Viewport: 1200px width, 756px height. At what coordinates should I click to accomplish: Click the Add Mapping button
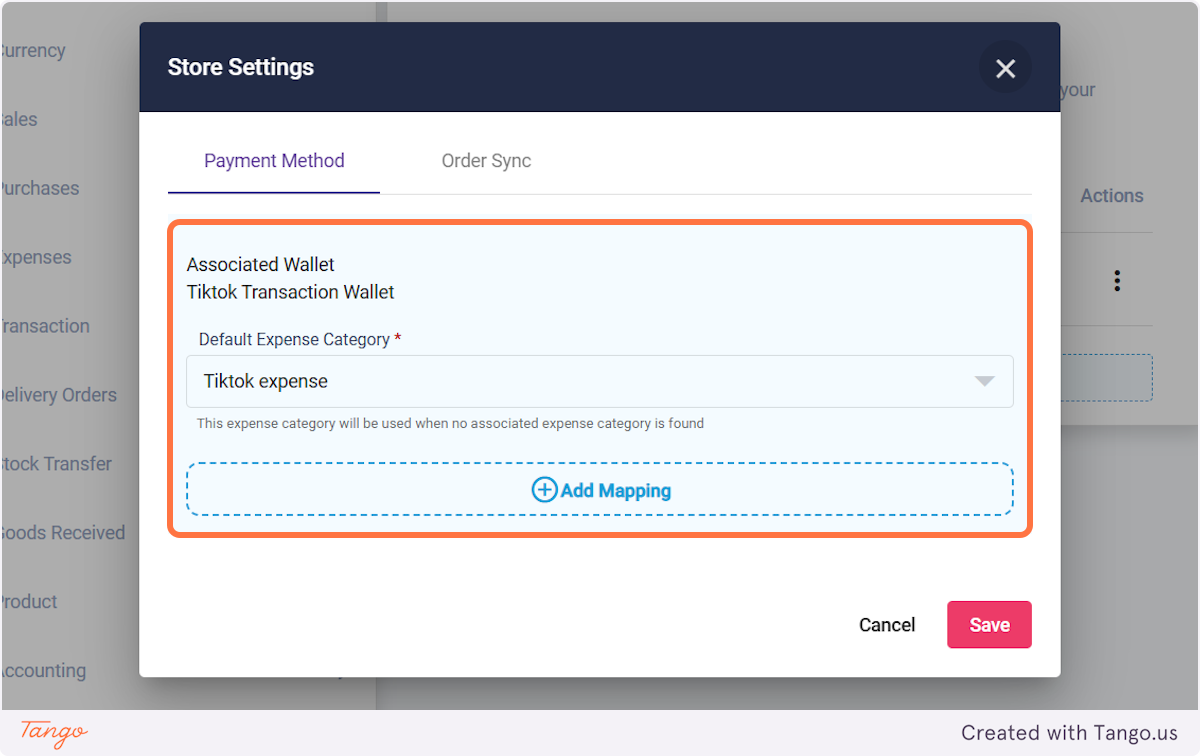click(x=600, y=489)
